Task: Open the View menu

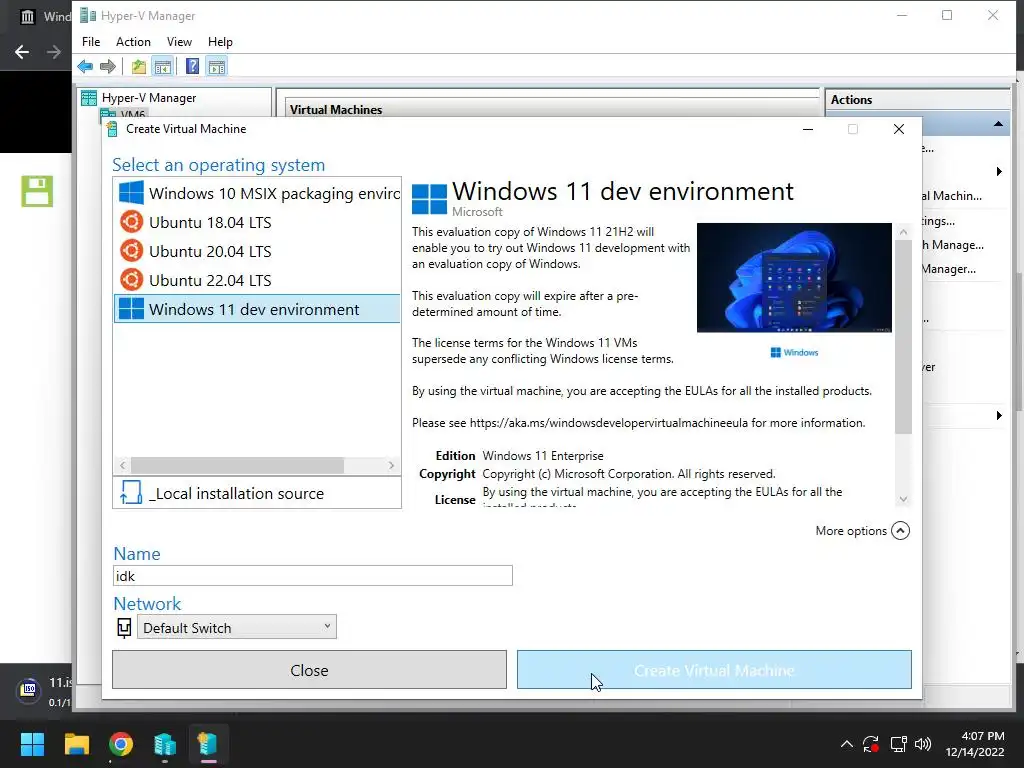Action: coord(179,42)
